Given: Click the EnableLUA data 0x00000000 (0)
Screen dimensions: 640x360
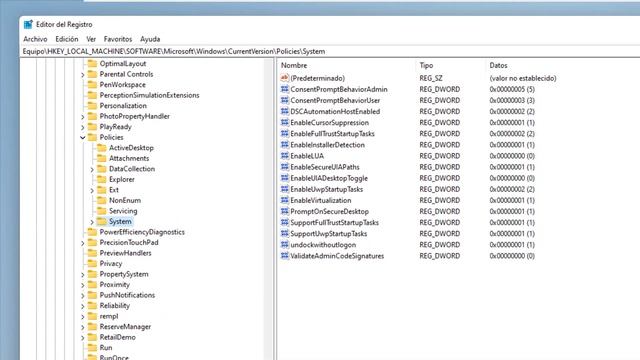Looking at the screenshot, I should [x=512, y=156].
